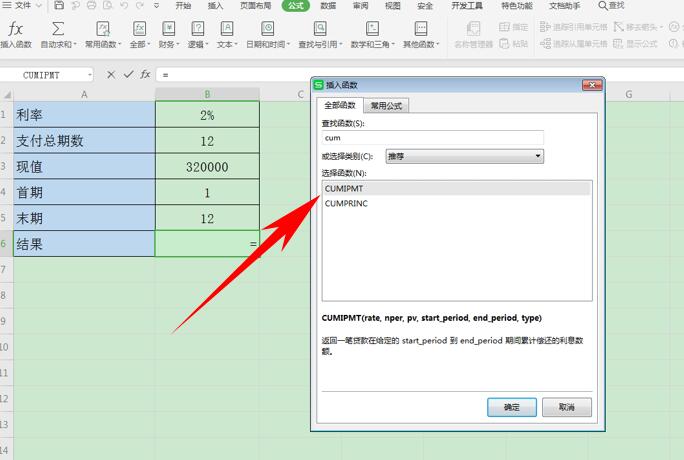Click 移去箭头 remove arrows
Viewport: 684px width, 460px height.
[x=636, y=27]
